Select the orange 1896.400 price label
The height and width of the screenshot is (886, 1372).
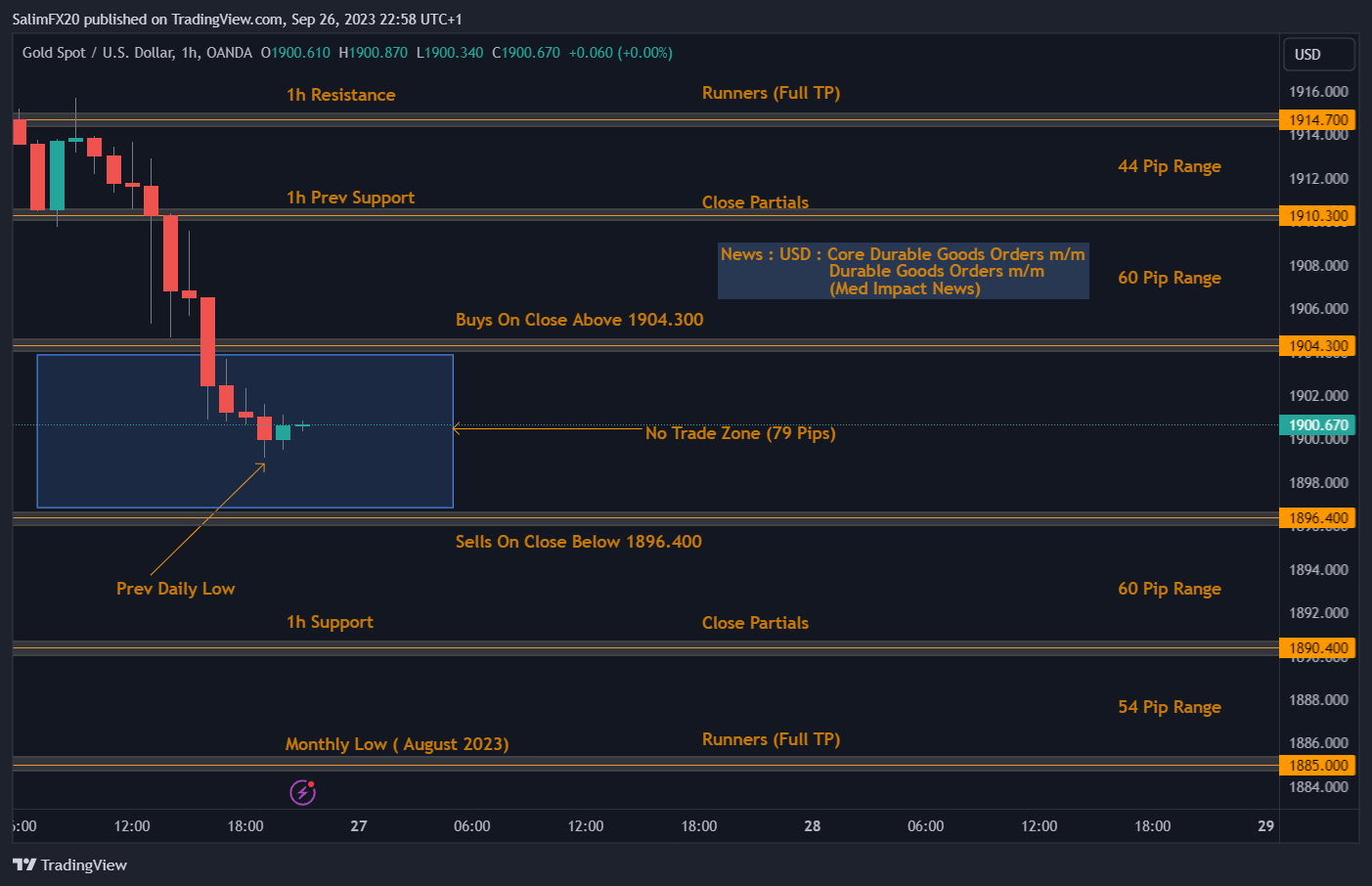coord(1317,517)
